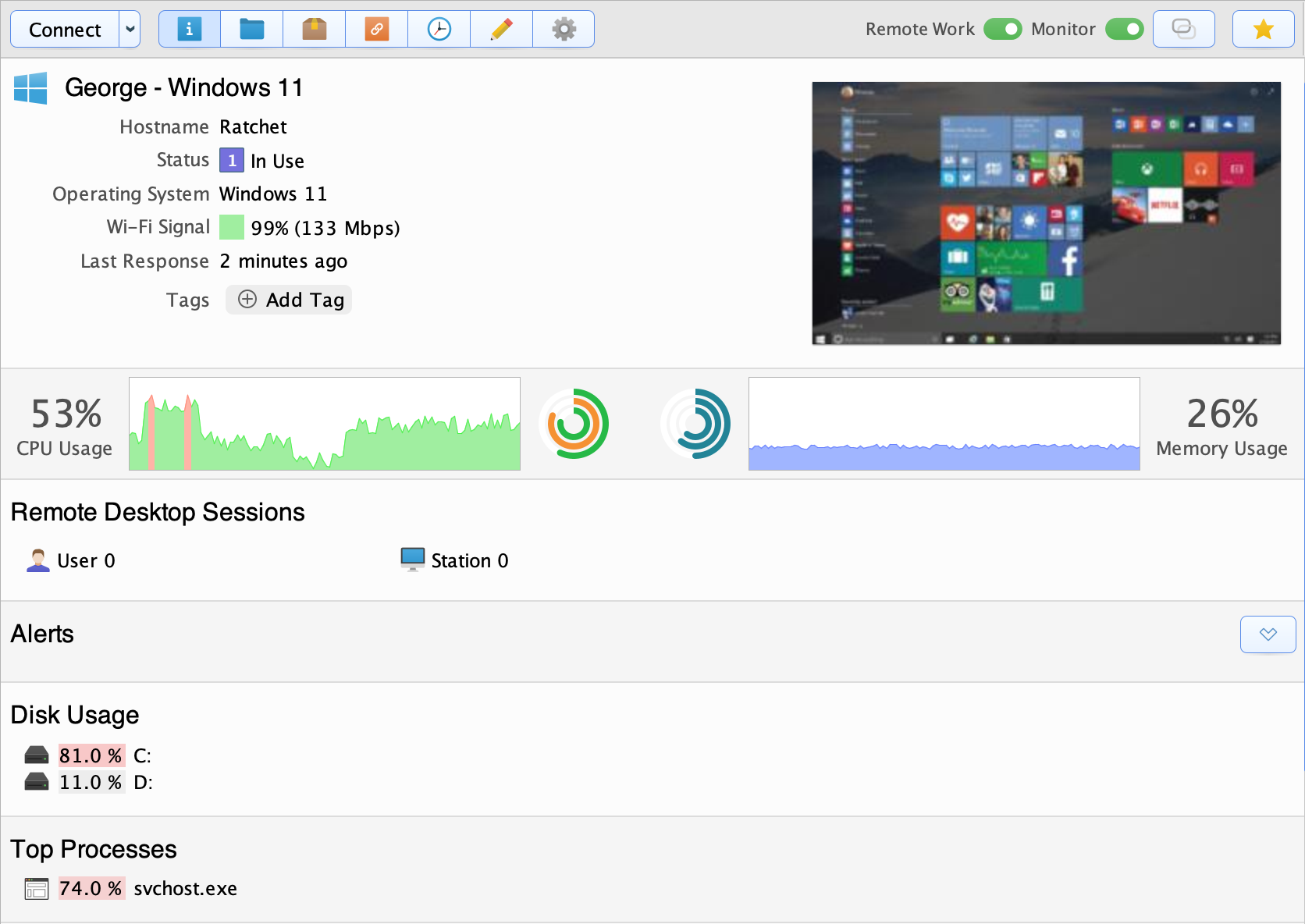Click the 11.0 % D: usage value

point(91,782)
